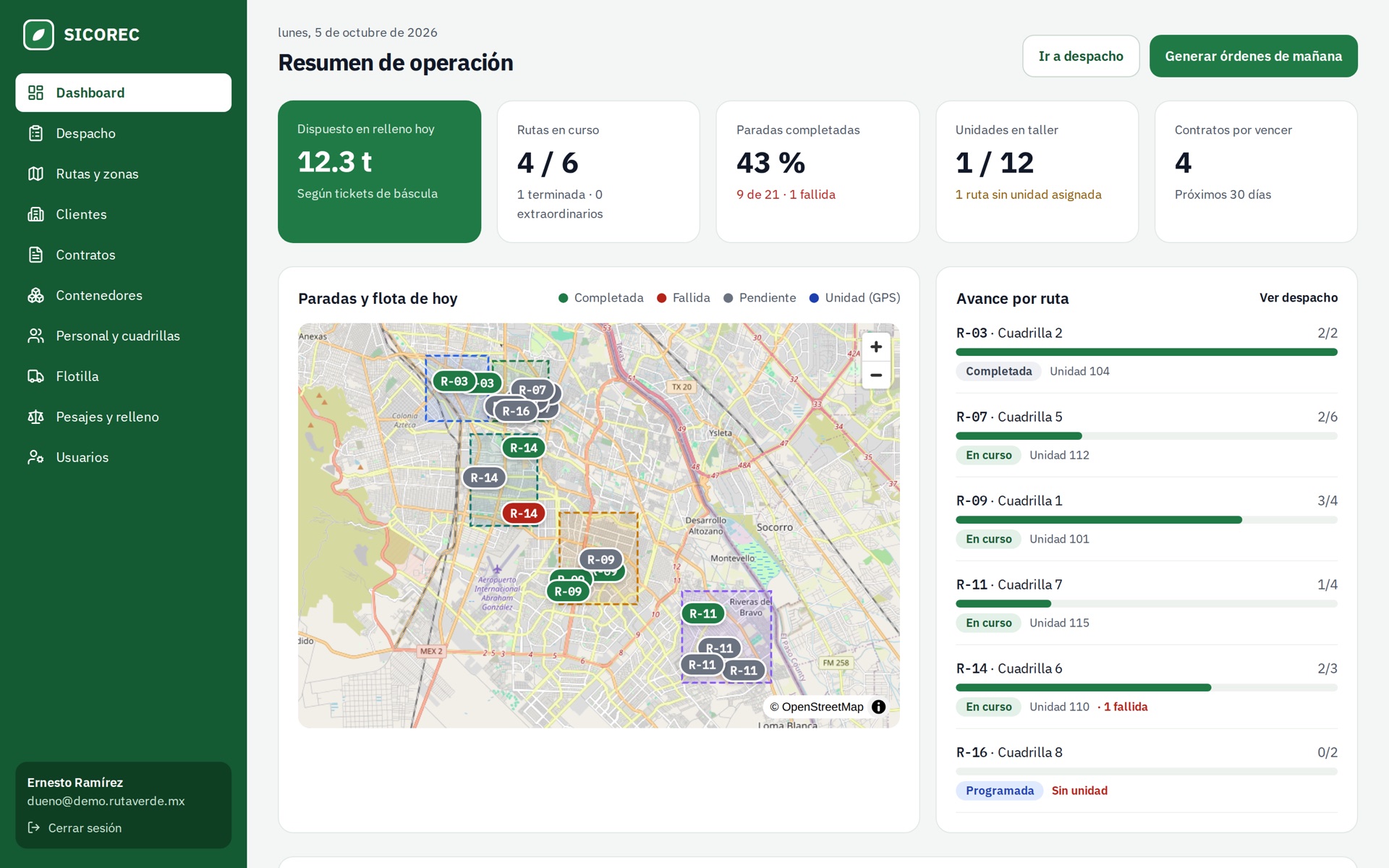Click the Cerrar sesión logout icon

(x=34, y=827)
